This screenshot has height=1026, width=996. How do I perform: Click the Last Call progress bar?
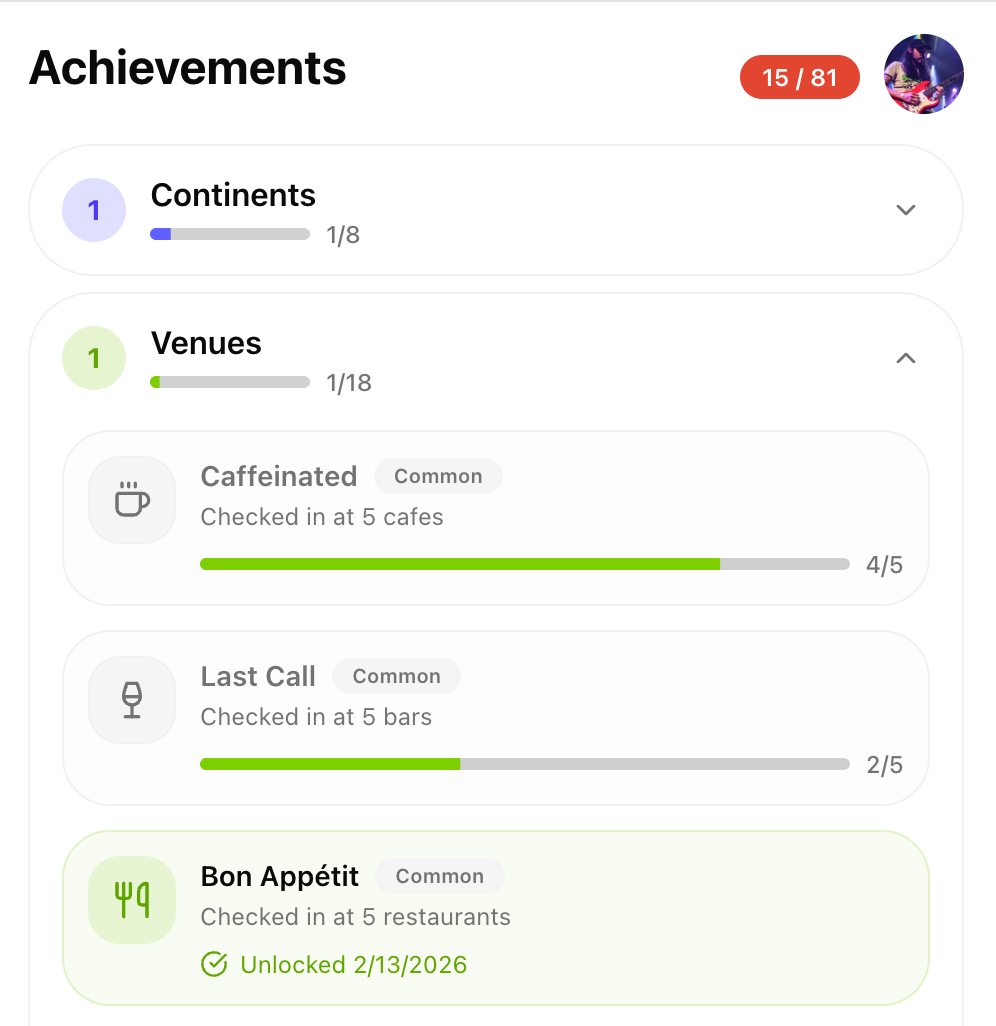coord(524,764)
